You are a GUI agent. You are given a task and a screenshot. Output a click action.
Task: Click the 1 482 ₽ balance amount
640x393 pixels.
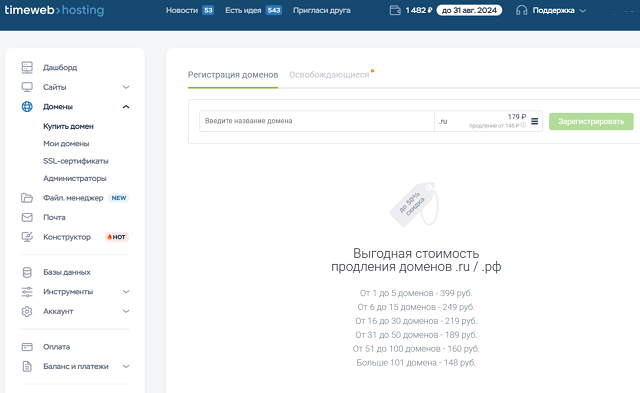click(x=419, y=10)
